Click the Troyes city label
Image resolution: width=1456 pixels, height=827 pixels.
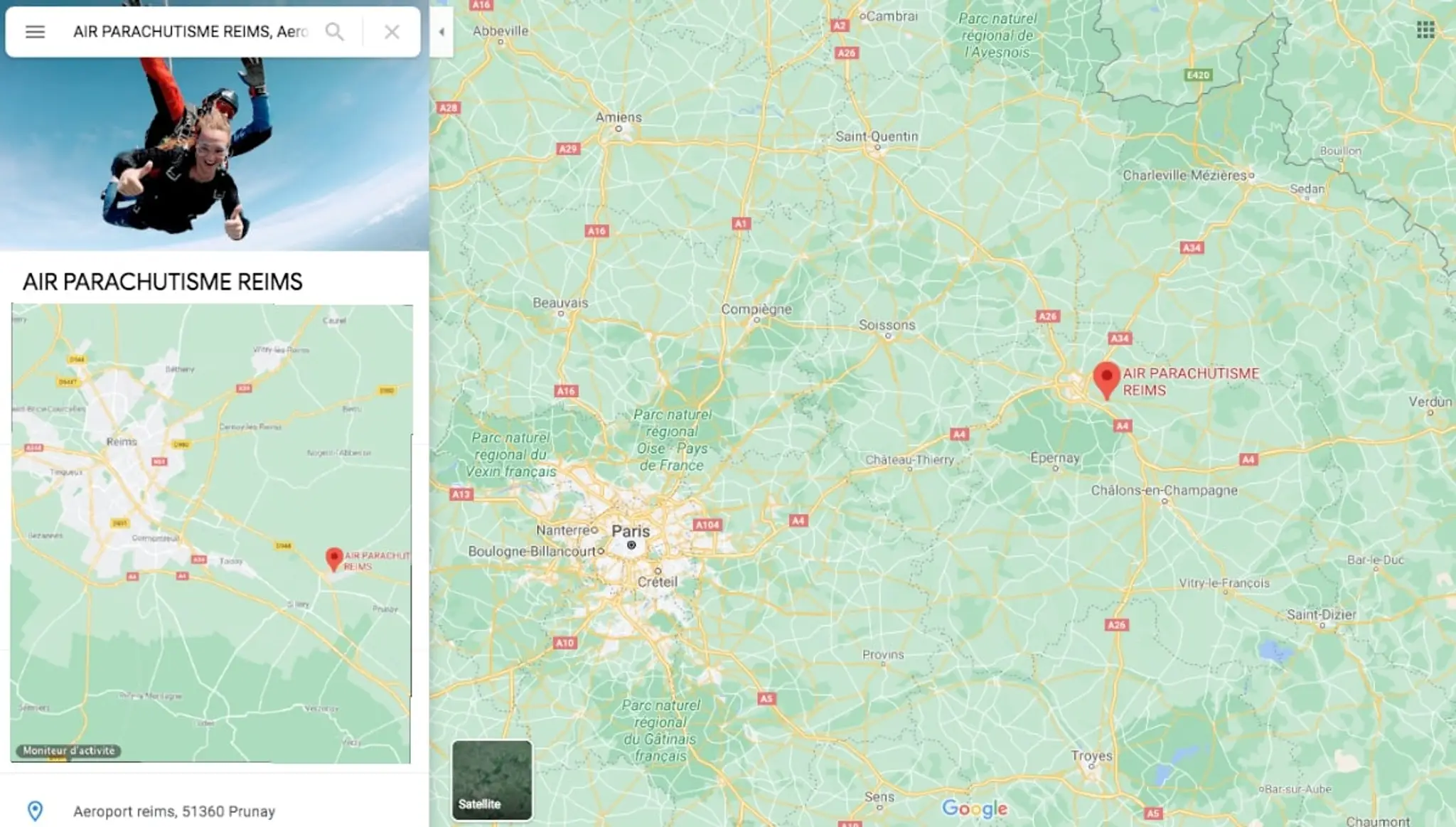1091,756
